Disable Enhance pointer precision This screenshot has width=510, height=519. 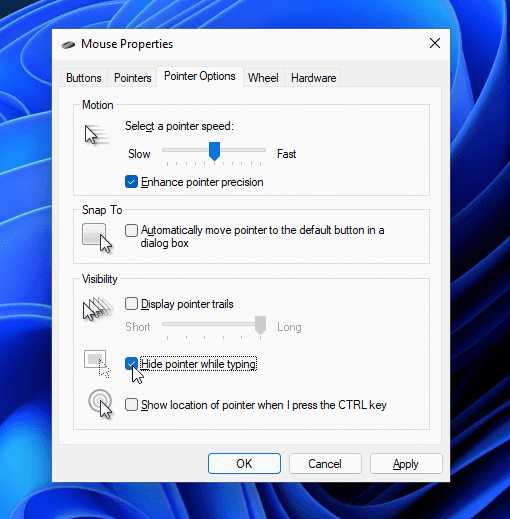[131, 182]
